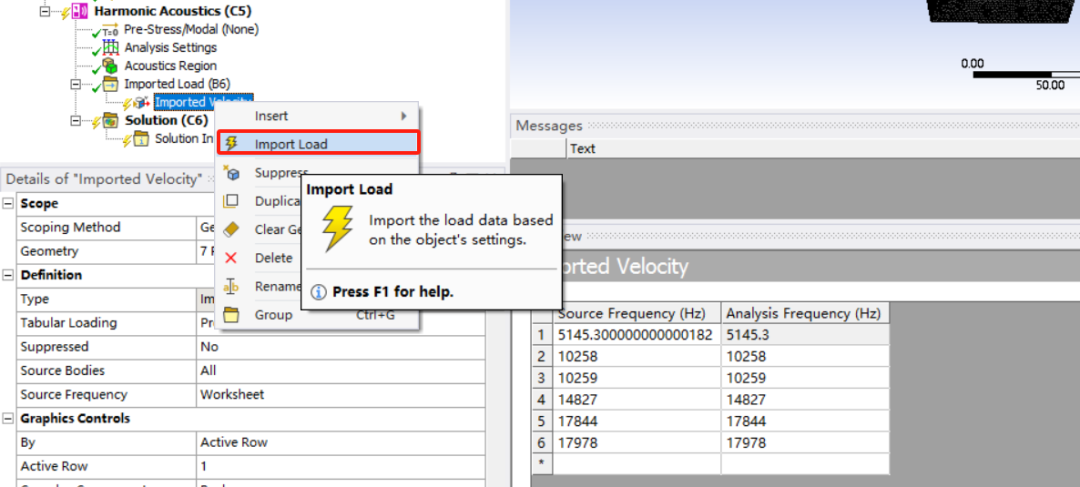Click Analysis Frequency (Hz) column header
The image size is (1080, 487).
805,314
